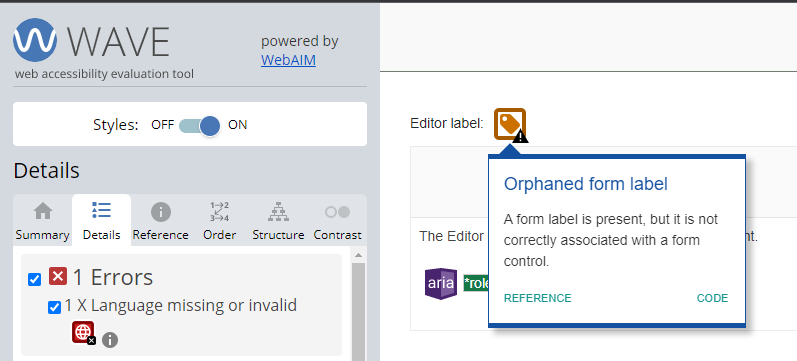Image resolution: width=797 pixels, height=361 pixels.
Task: Uncheck the Language missing or invalid checkbox
Action: coord(54,307)
